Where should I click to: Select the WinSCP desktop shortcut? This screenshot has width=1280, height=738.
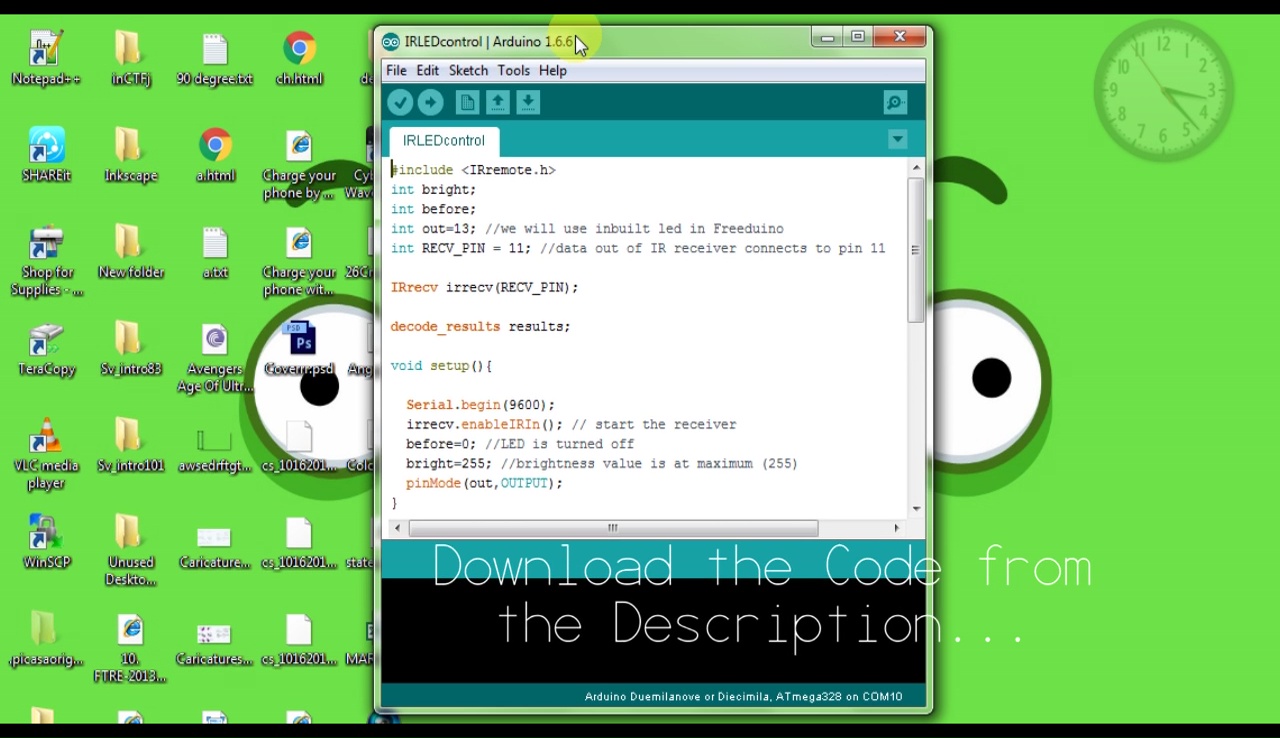(46, 543)
